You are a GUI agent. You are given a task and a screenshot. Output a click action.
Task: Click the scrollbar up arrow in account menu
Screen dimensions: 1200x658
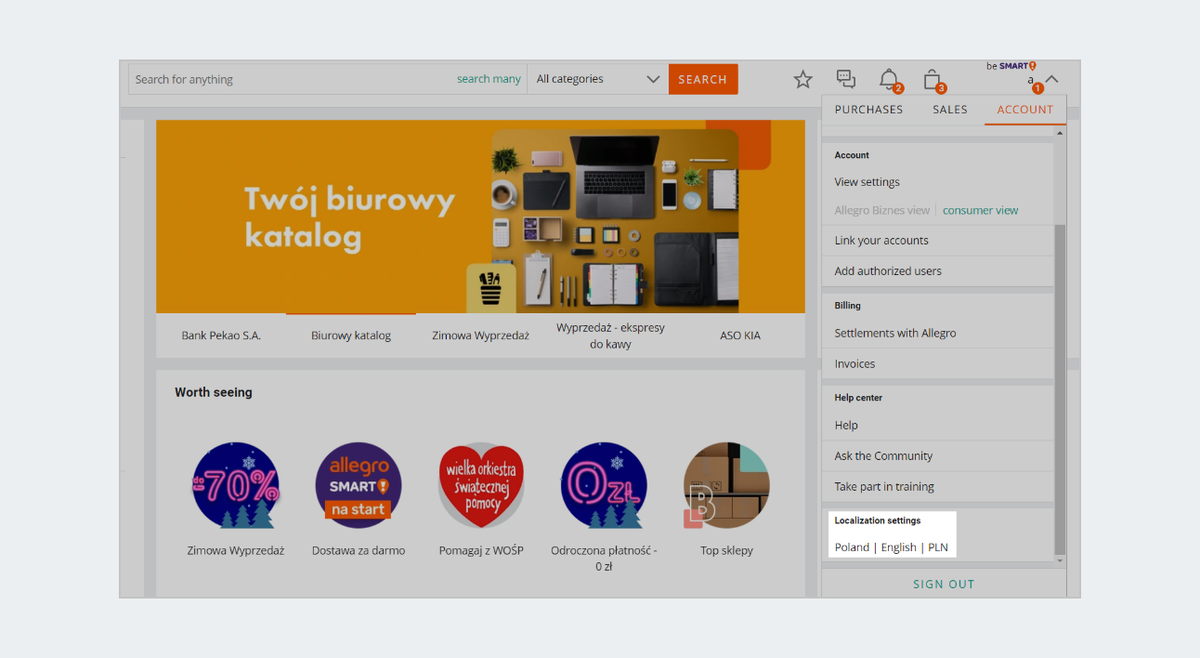tap(1060, 132)
